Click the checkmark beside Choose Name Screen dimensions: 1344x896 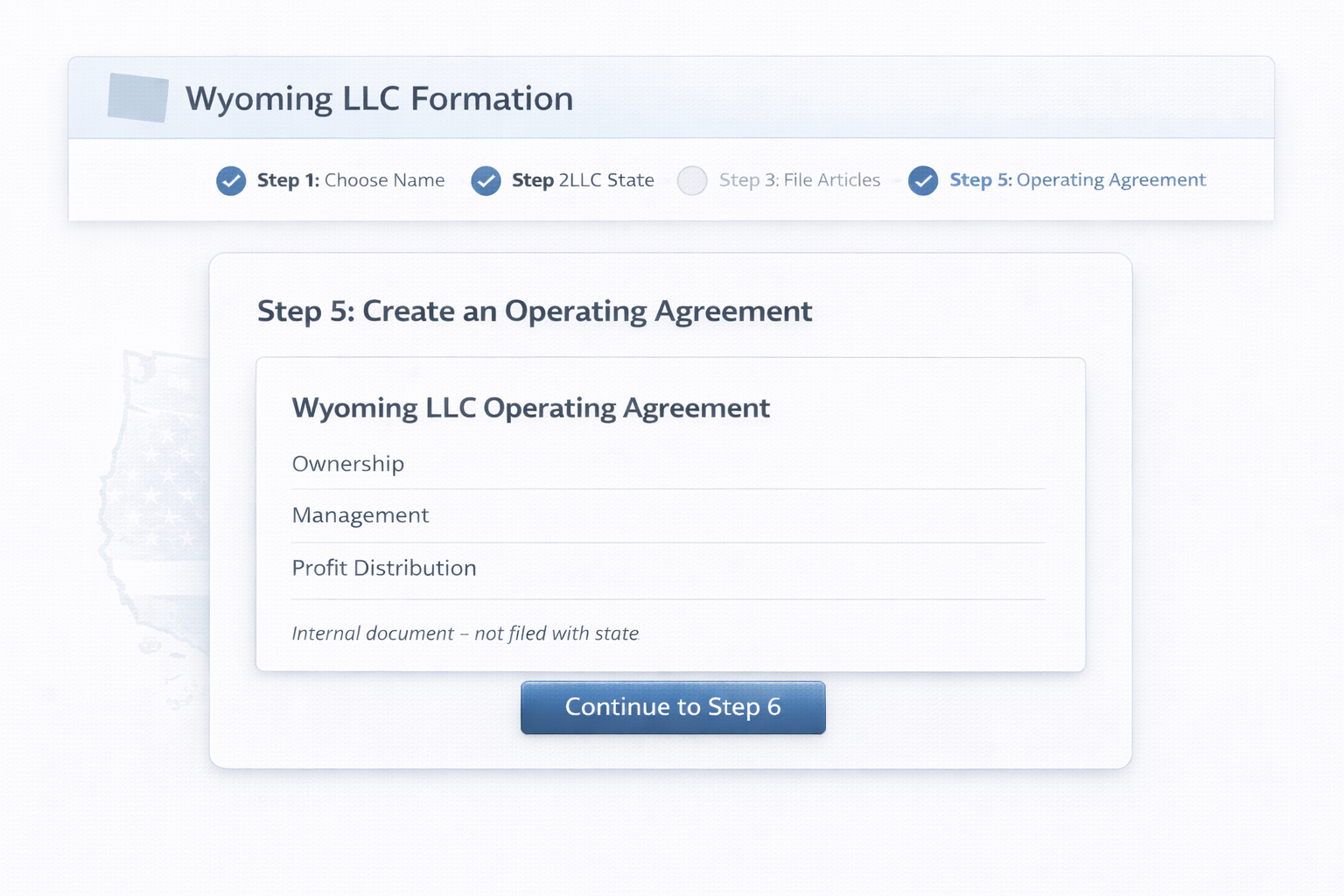[230, 180]
